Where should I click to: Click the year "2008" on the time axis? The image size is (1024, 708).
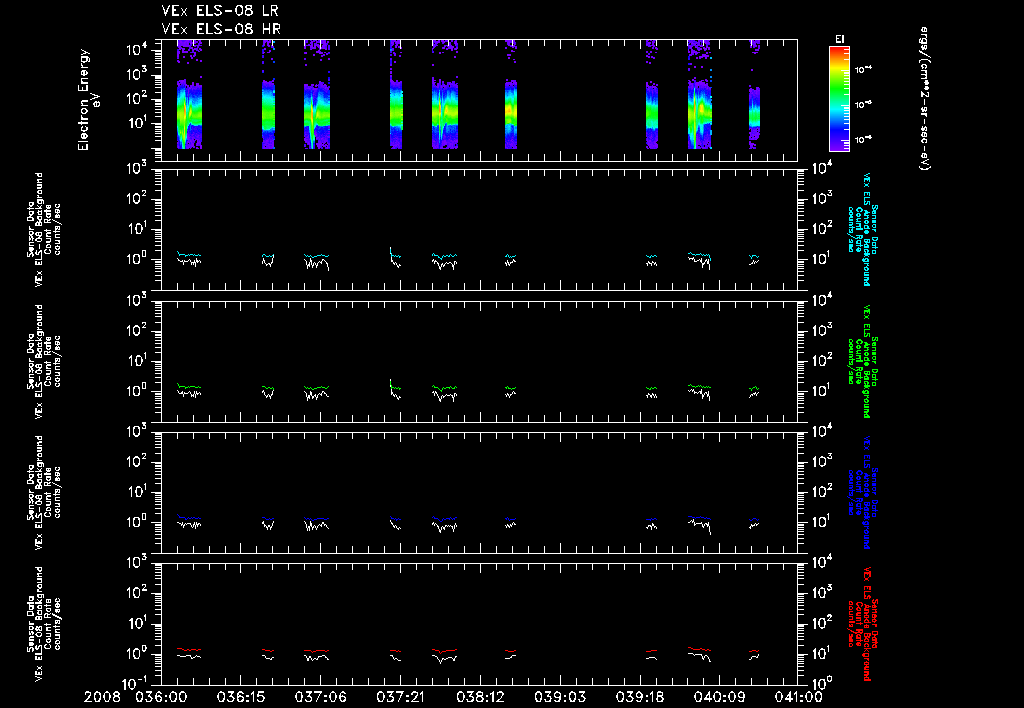click(x=103, y=697)
